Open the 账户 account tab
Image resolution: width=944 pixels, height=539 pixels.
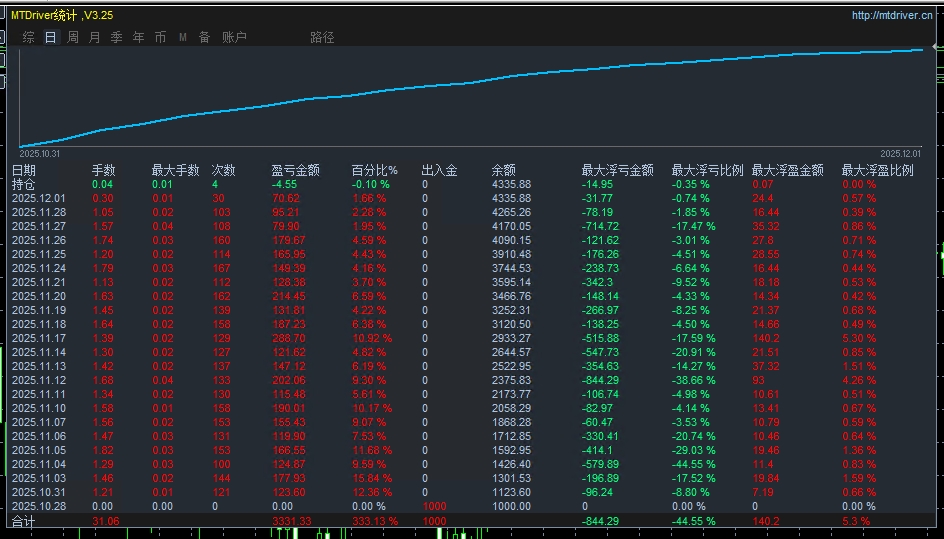coord(234,37)
